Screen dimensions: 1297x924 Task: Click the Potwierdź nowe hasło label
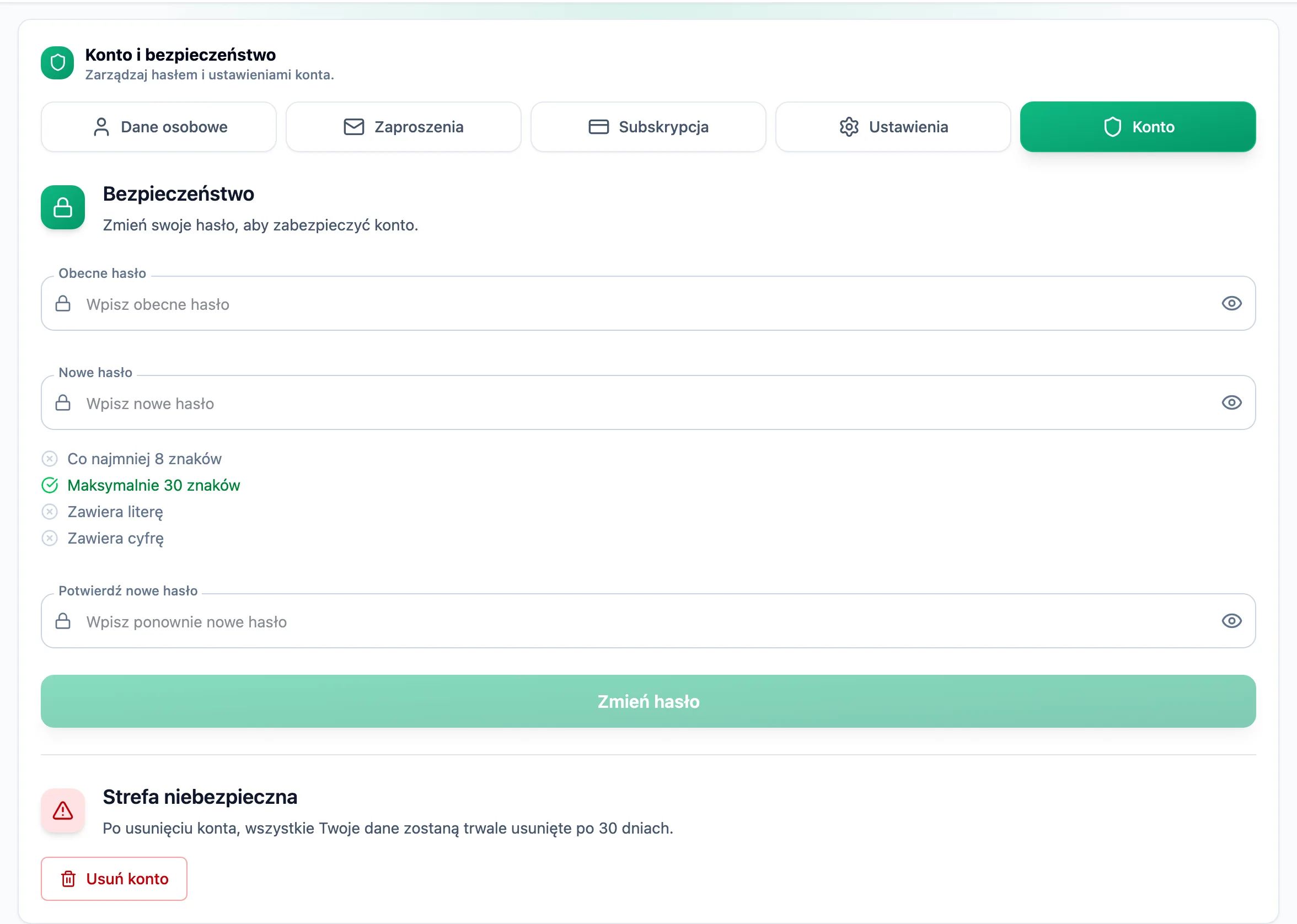(x=128, y=591)
